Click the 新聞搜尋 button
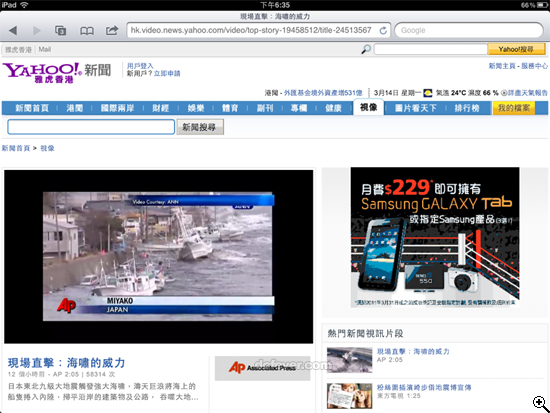Screen dimensions: 550x413 point(200,127)
